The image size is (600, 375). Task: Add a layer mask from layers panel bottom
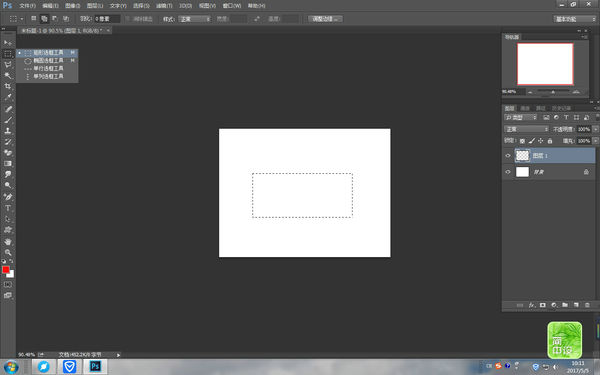543,305
